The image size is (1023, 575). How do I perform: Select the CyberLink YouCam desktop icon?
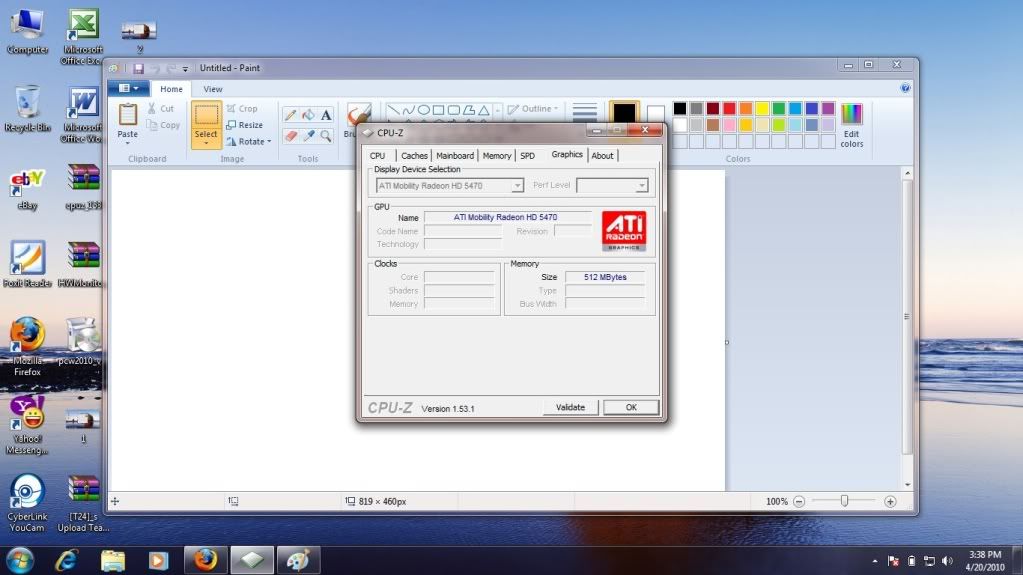pyautogui.click(x=27, y=503)
